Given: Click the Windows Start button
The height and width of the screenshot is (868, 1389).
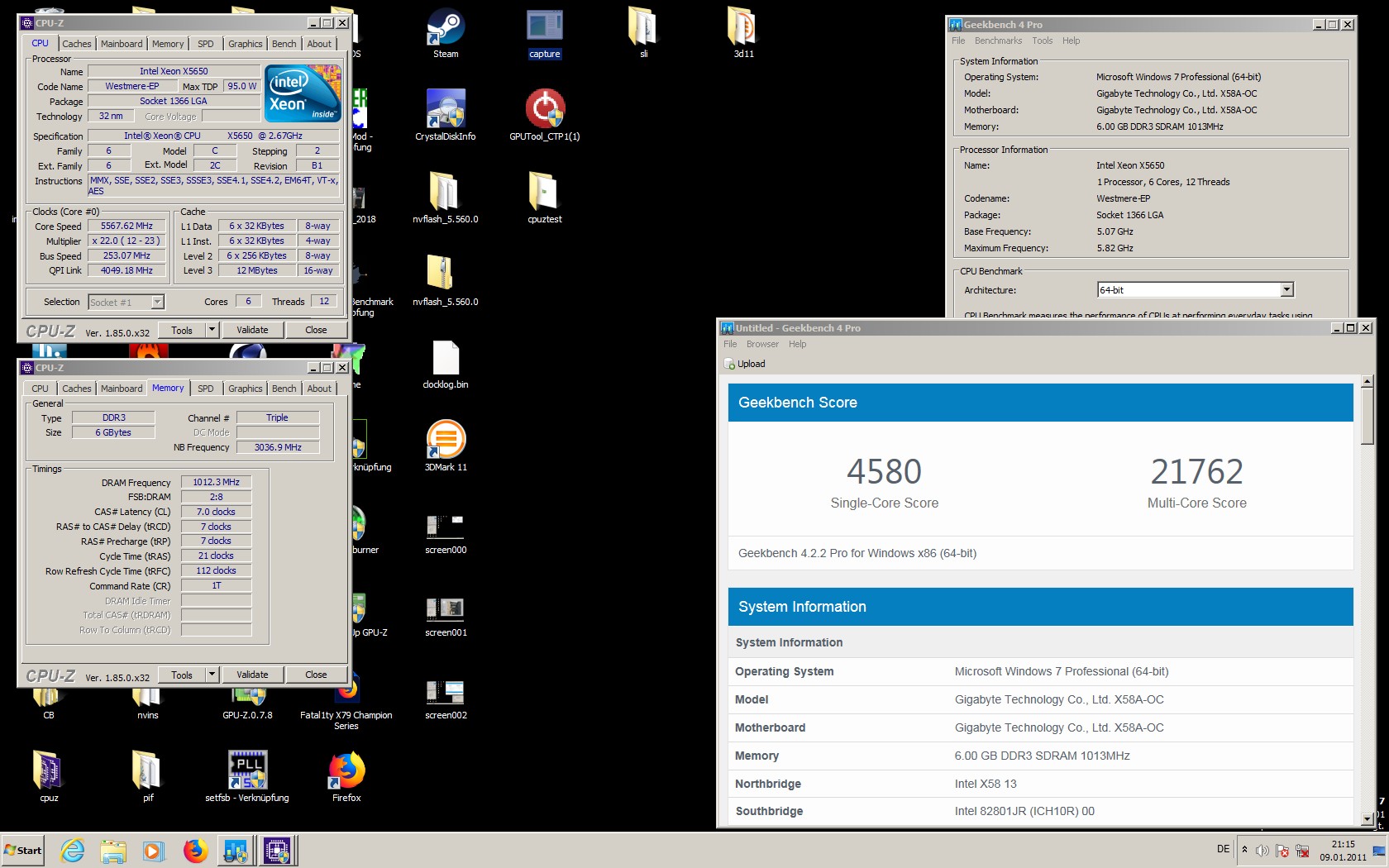Looking at the screenshot, I should (x=22, y=850).
